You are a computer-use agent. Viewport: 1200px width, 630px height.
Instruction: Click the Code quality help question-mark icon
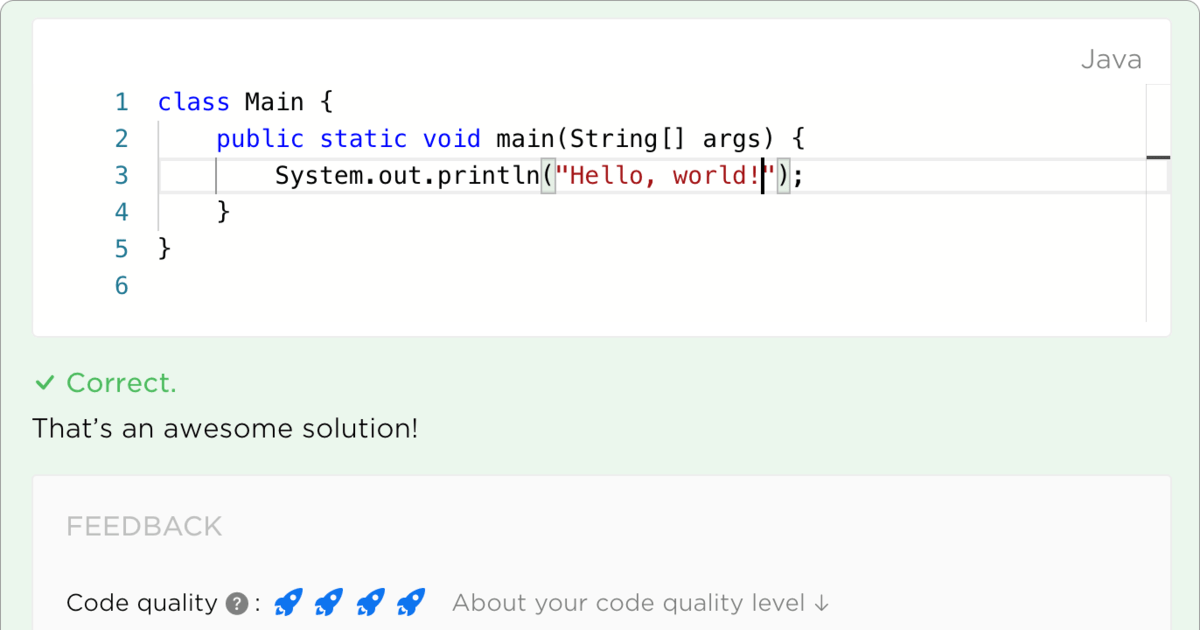click(236, 604)
